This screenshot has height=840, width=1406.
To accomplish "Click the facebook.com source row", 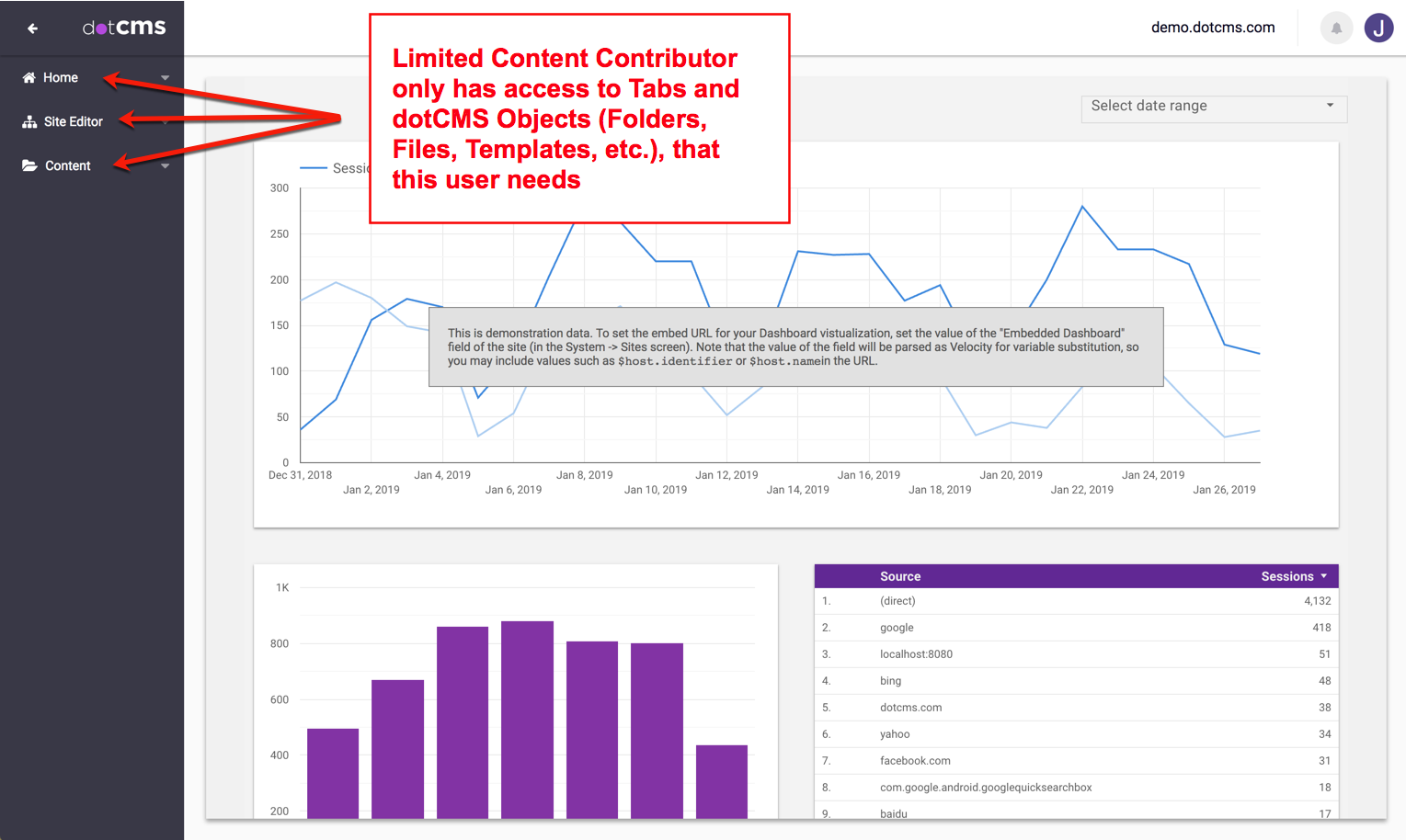I will tap(915, 761).
